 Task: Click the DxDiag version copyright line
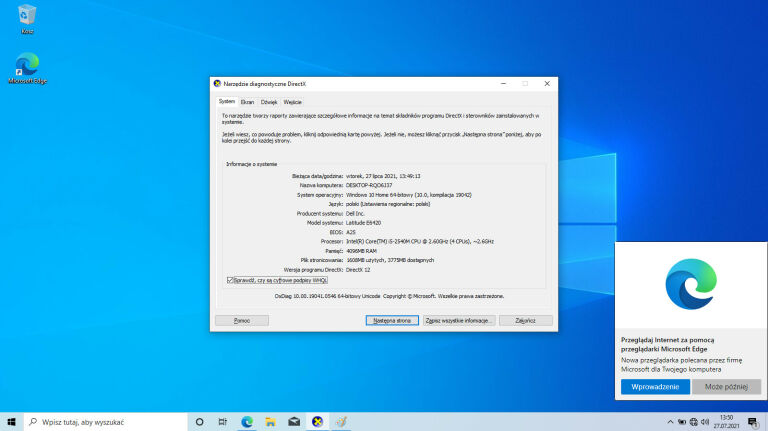point(389,296)
